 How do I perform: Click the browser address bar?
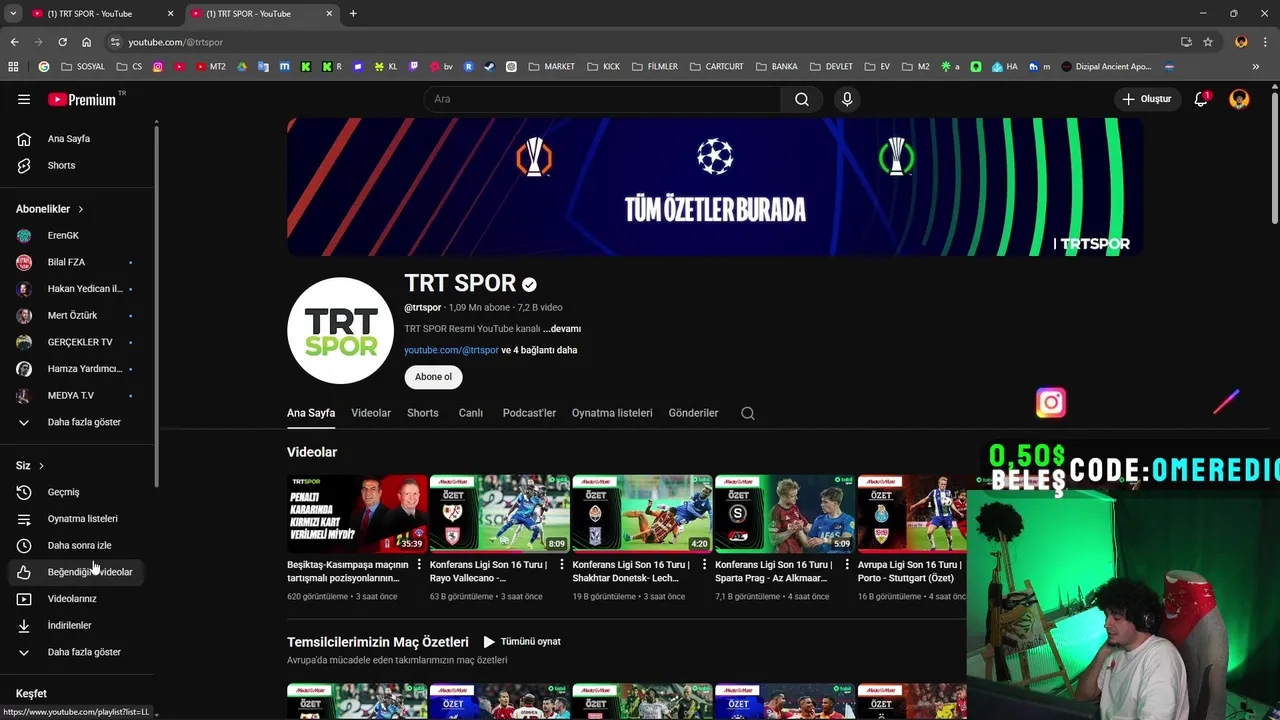pyautogui.click(x=640, y=42)
